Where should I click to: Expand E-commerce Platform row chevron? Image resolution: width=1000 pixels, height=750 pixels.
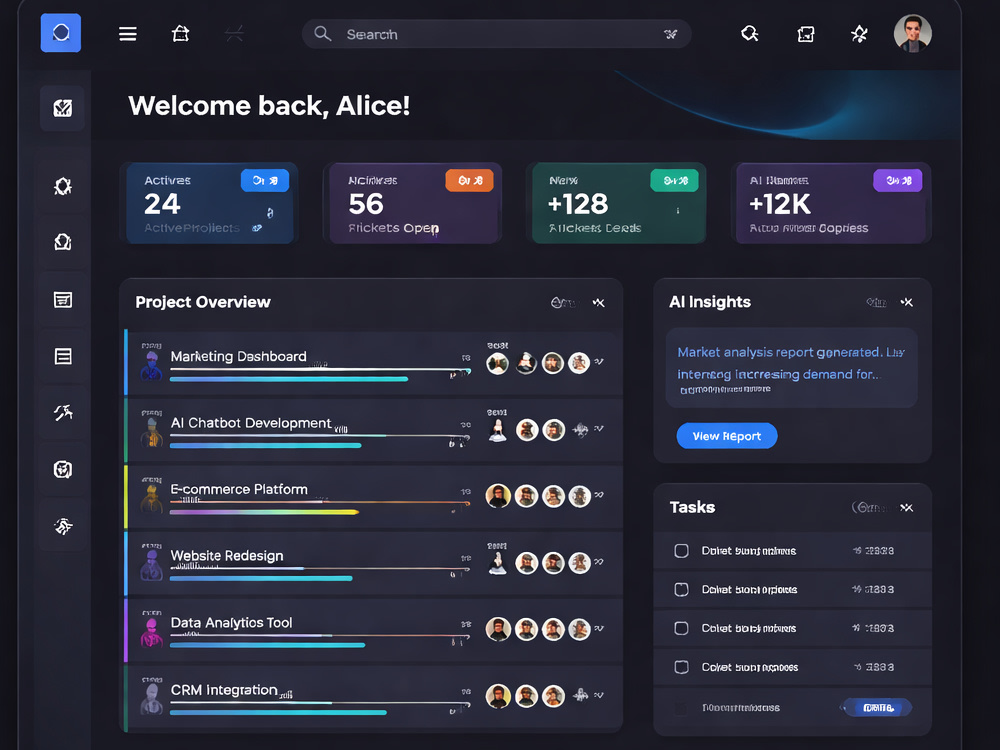click(599, 495)
